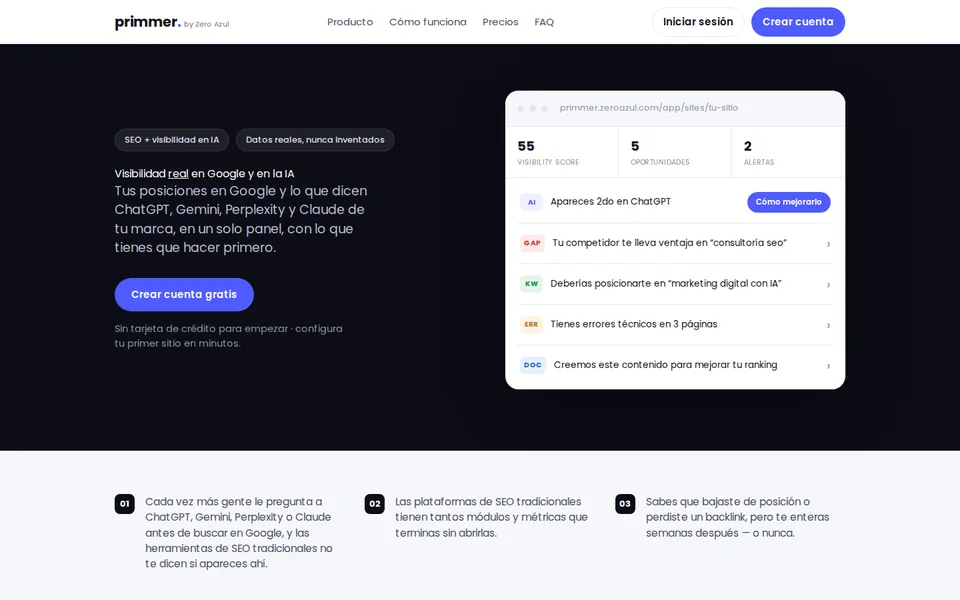
Task: Click the blue DOC badge icon
Action: (533, 365)
